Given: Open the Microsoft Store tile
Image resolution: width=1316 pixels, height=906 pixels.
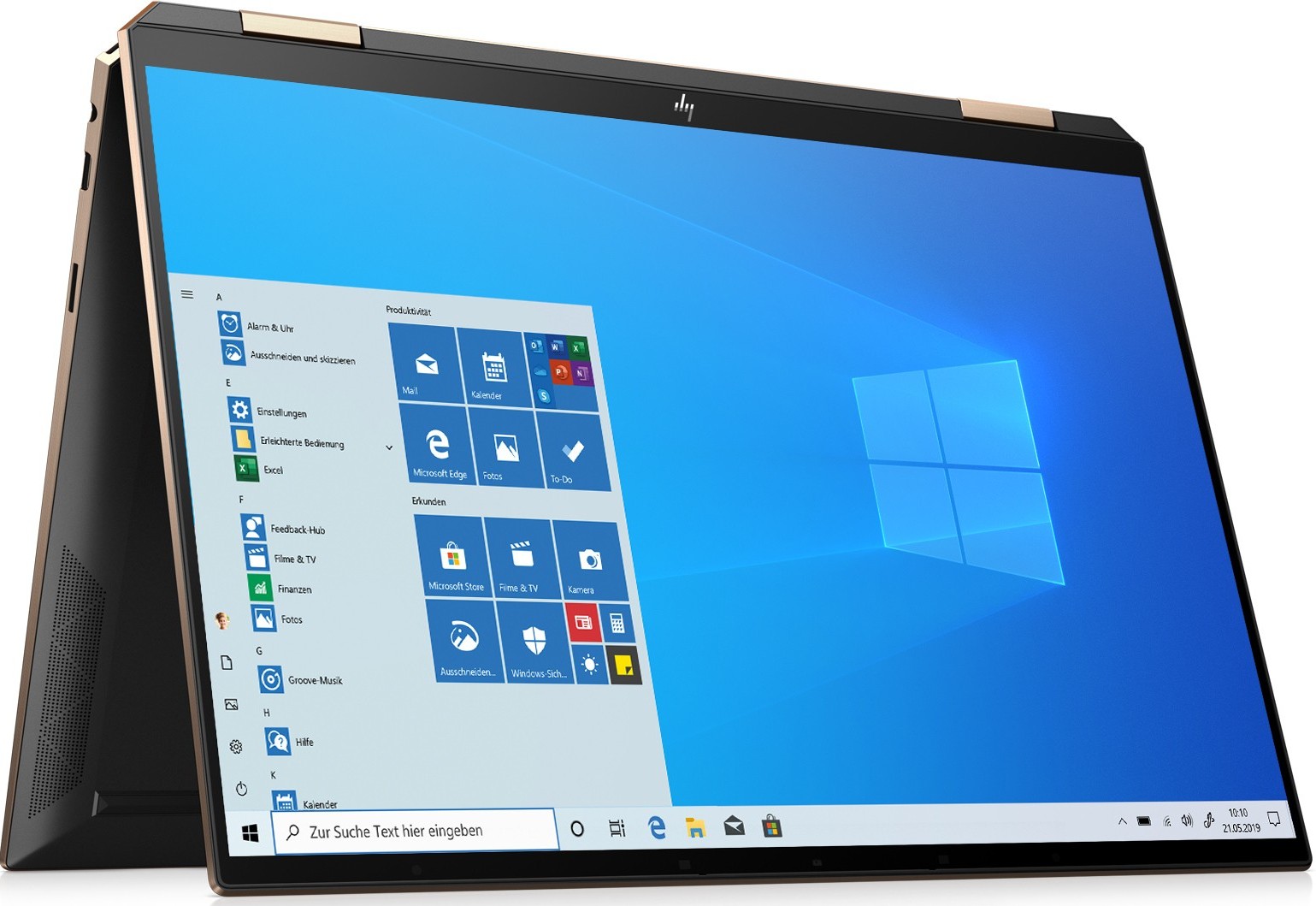Looking at the screenshot, I should coord(452,558).
